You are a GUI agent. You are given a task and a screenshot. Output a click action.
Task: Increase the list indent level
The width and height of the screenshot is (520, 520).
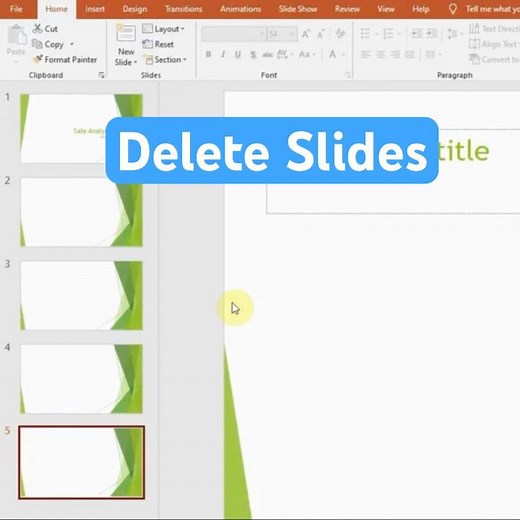coord(432,34)
